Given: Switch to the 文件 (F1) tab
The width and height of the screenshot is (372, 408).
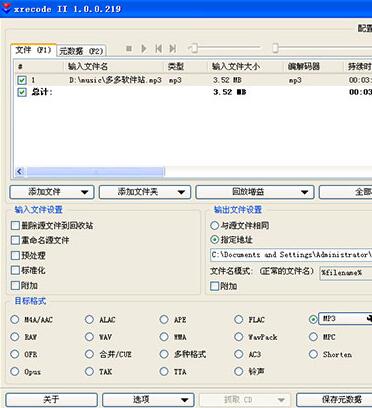Looking at the screenshot, I should pos(33,50).
